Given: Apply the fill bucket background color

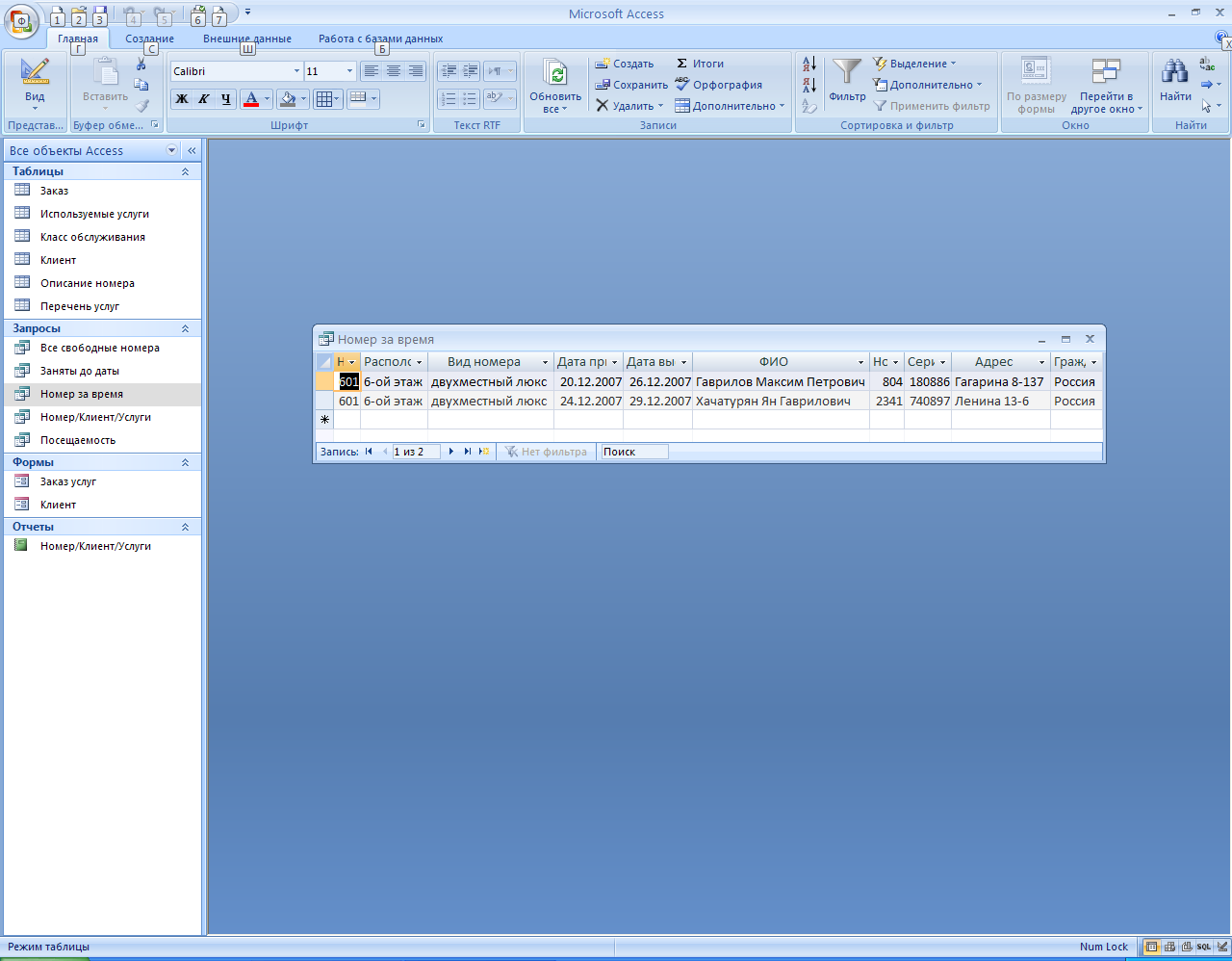Looking at the screenshot, I should click(288, 99).
